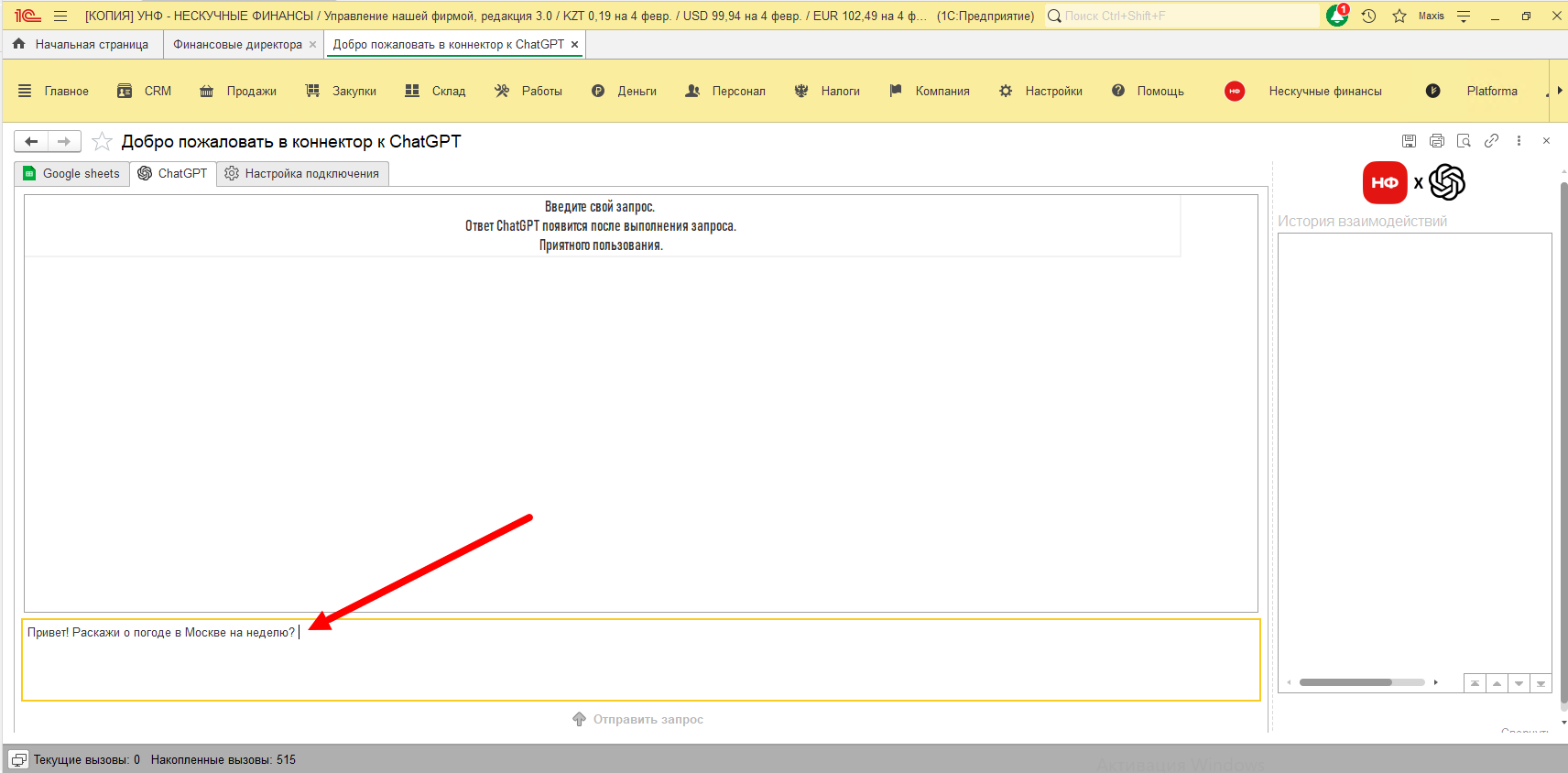Click the print preview magnifier icon
The image size is (1568, 773).
(1464, 141)
